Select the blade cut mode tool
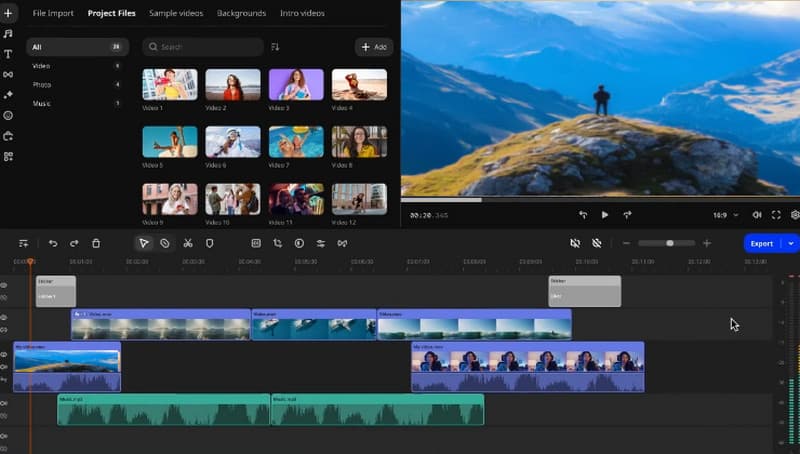The image size is (800, 454). [165, 243]
